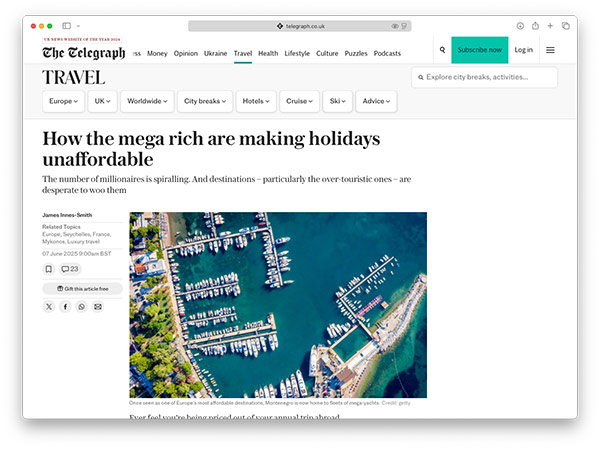600x449 pixels.
Task: Share article by email icon
Action: point(98,307)
